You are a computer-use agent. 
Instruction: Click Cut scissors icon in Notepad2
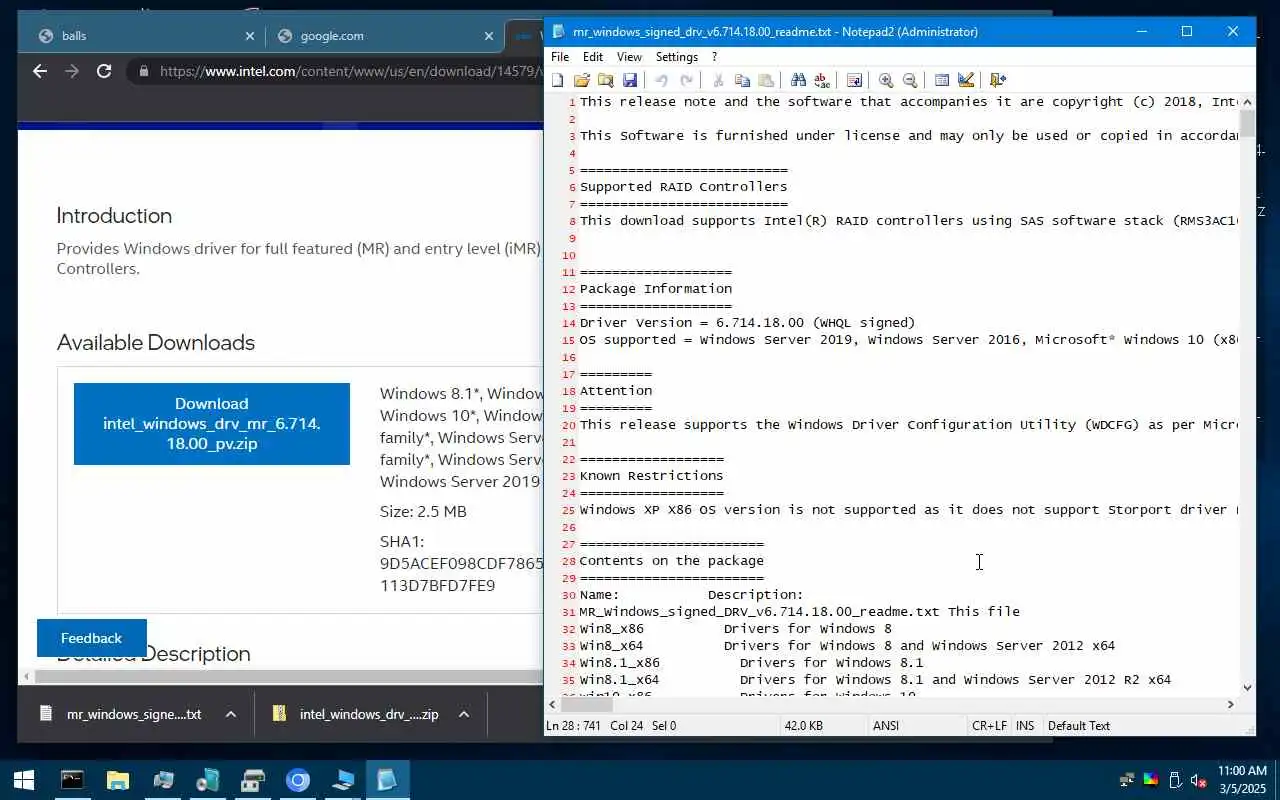[718, 80]
